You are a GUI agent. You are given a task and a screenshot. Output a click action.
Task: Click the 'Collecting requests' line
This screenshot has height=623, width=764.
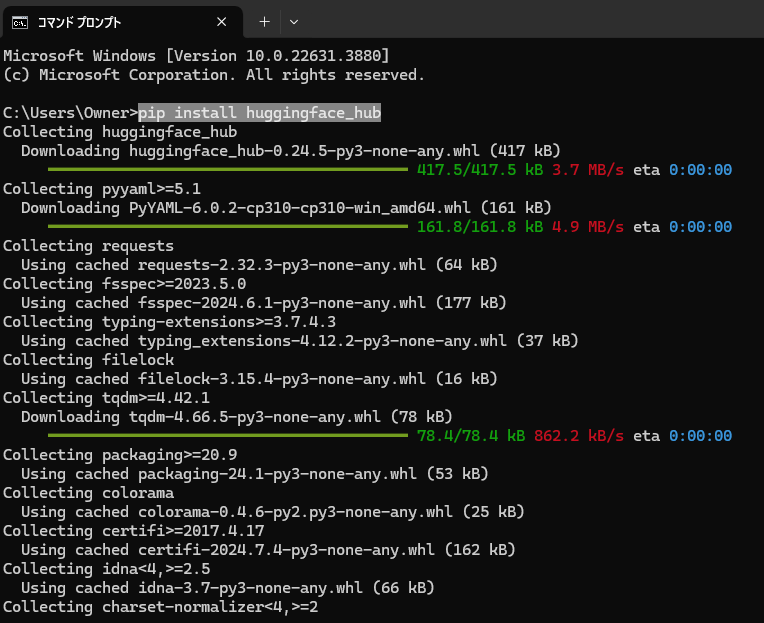(88, 245)
